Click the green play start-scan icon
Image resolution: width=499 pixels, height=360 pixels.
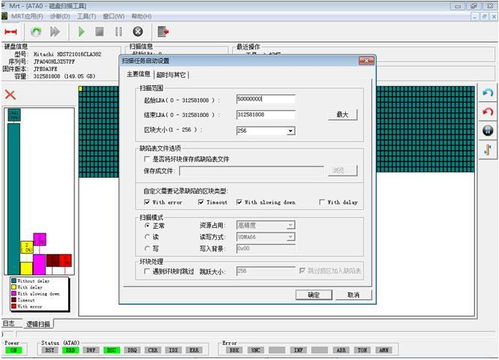[81, 32]
